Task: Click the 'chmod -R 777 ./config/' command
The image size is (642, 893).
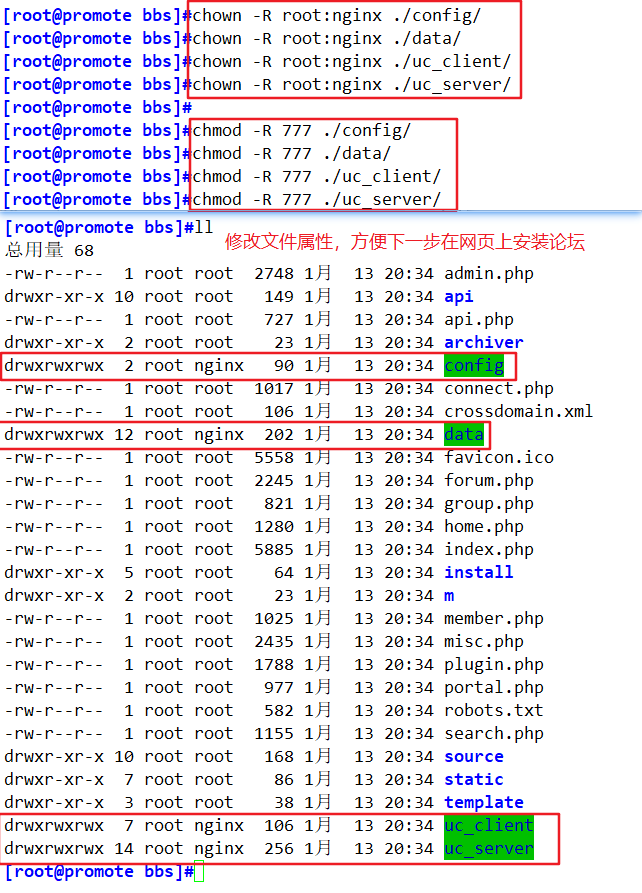Action: tap(302, 130)
